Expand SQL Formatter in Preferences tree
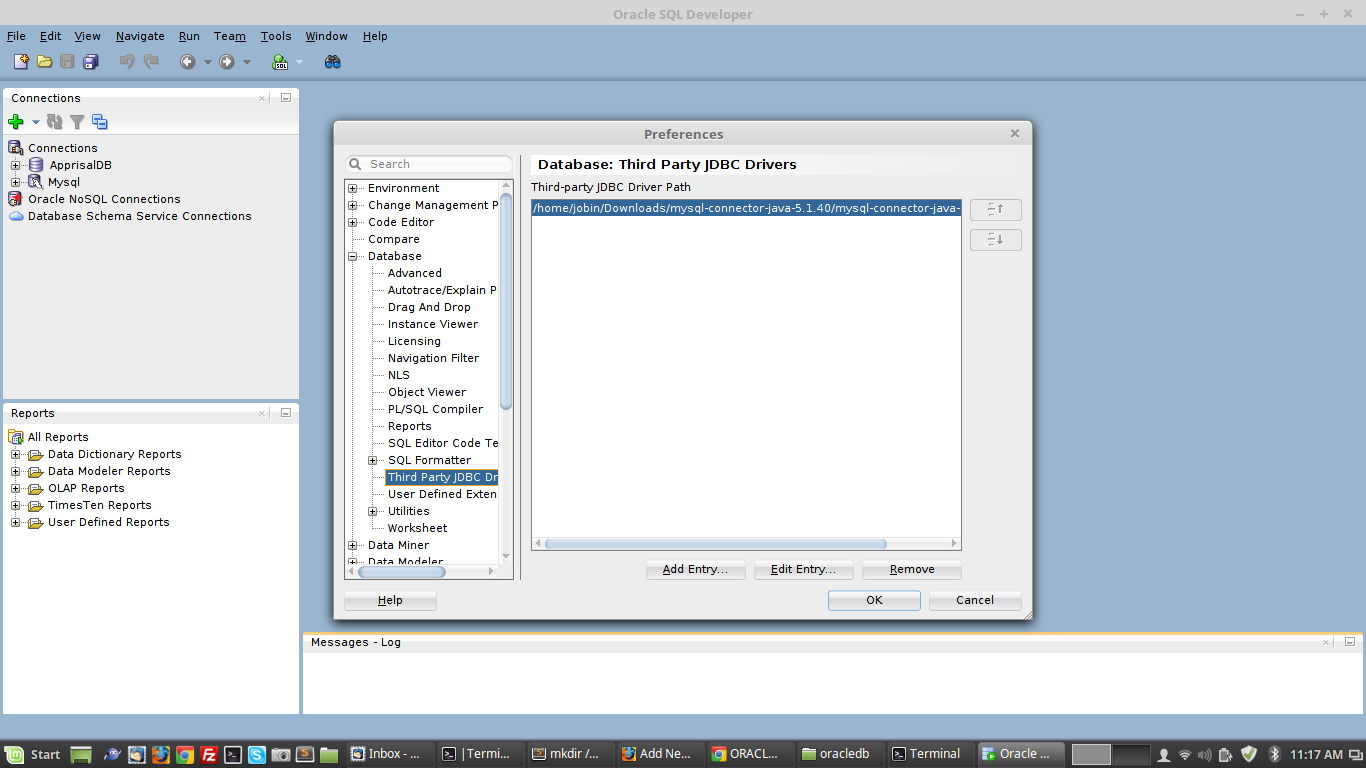Screen dimensions: 1366x768 (x=373, y=460)
